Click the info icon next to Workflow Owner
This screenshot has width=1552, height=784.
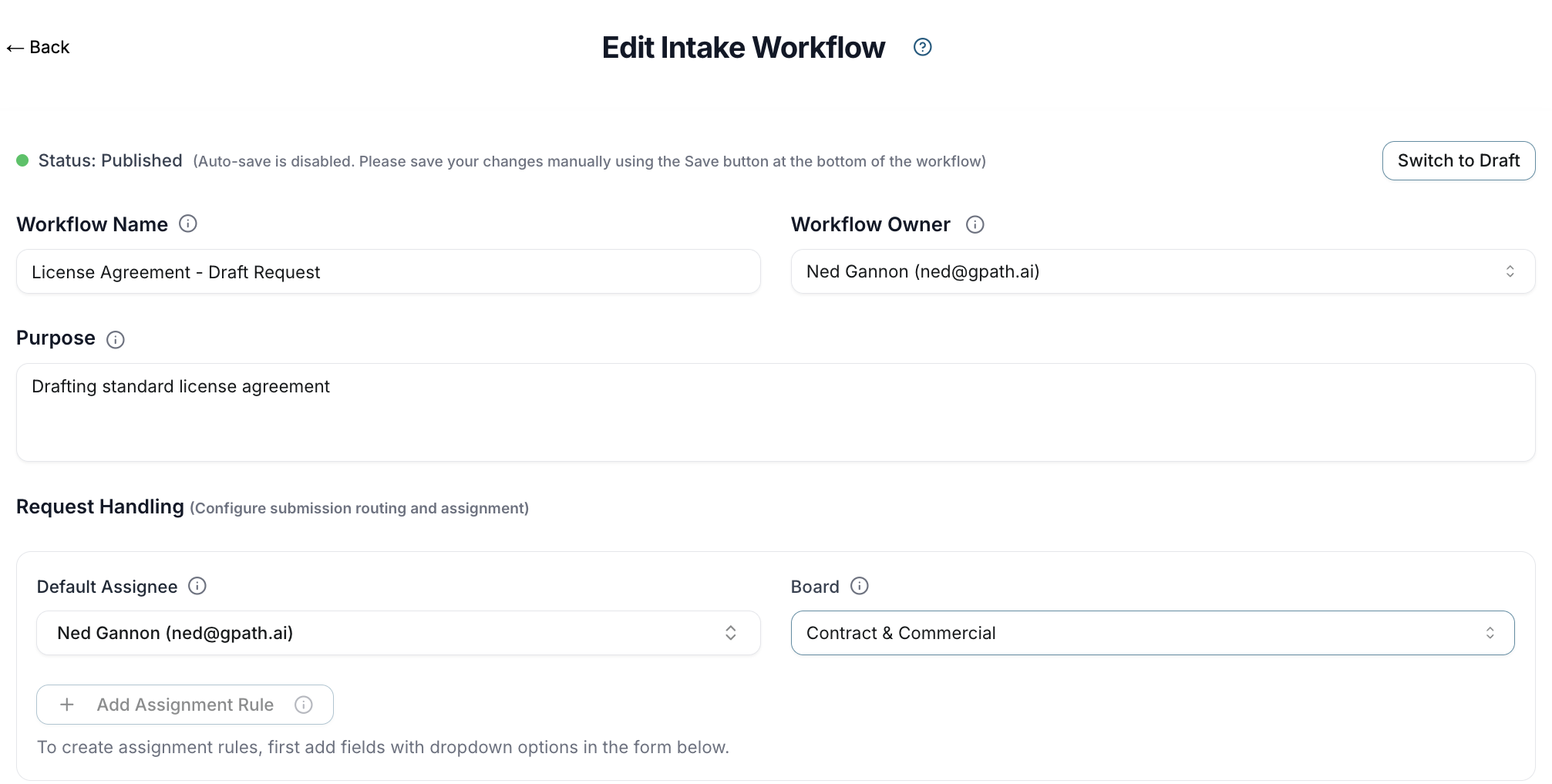tap(975, 224)
